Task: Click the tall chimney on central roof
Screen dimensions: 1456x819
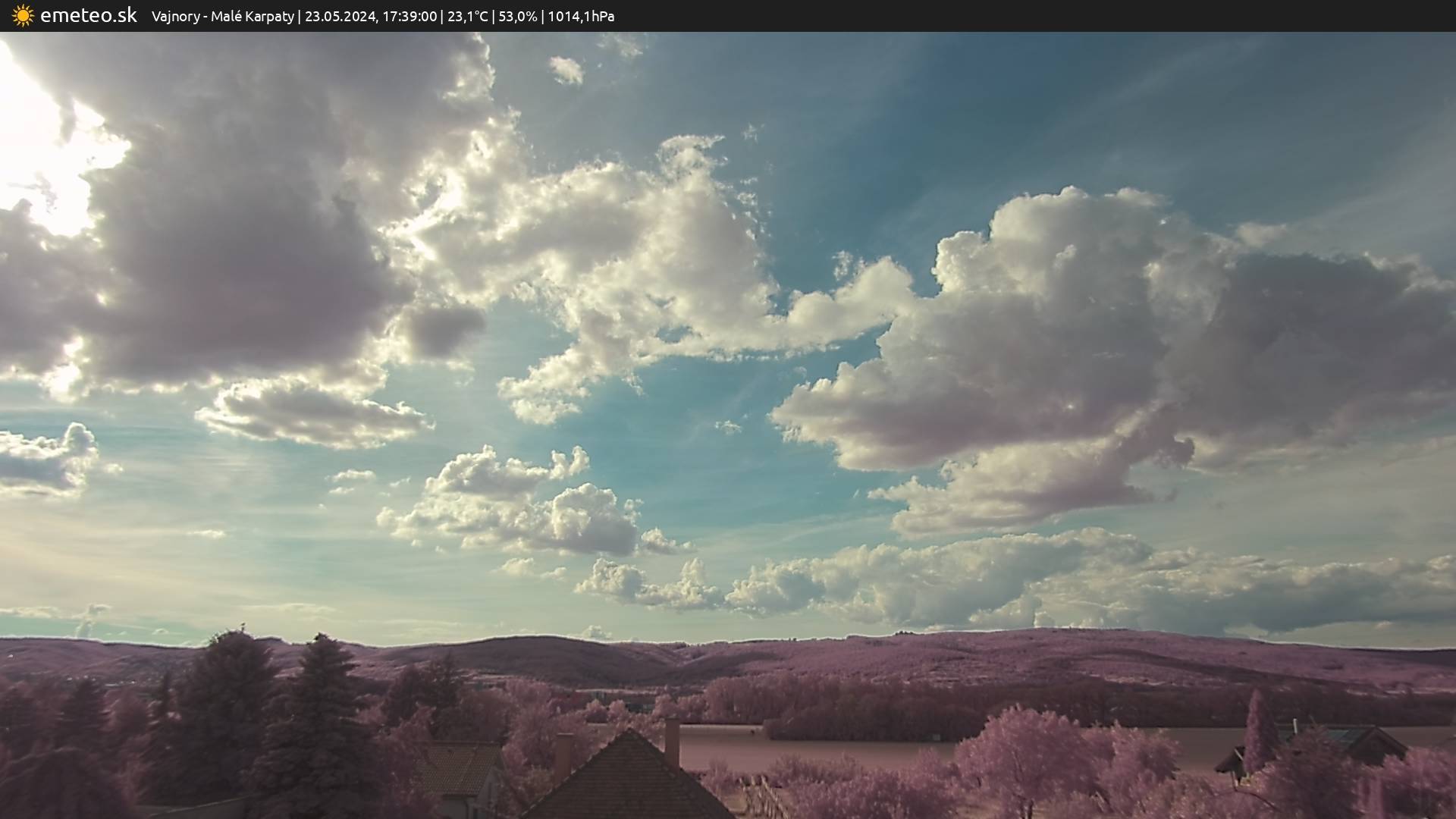Action: 672,742
